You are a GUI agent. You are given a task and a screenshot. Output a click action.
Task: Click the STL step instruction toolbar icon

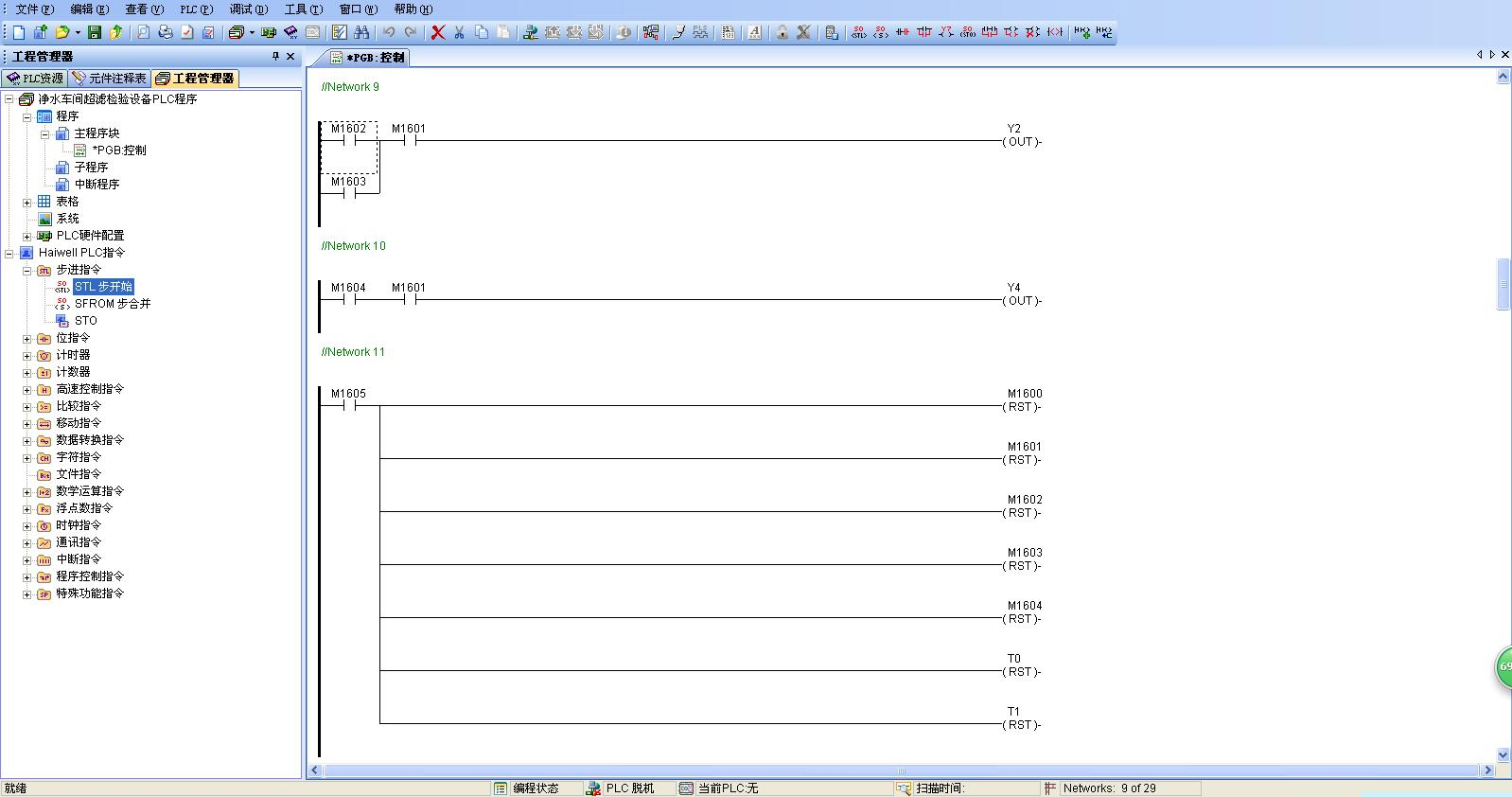pyautogui.click(x=859, y=32)
